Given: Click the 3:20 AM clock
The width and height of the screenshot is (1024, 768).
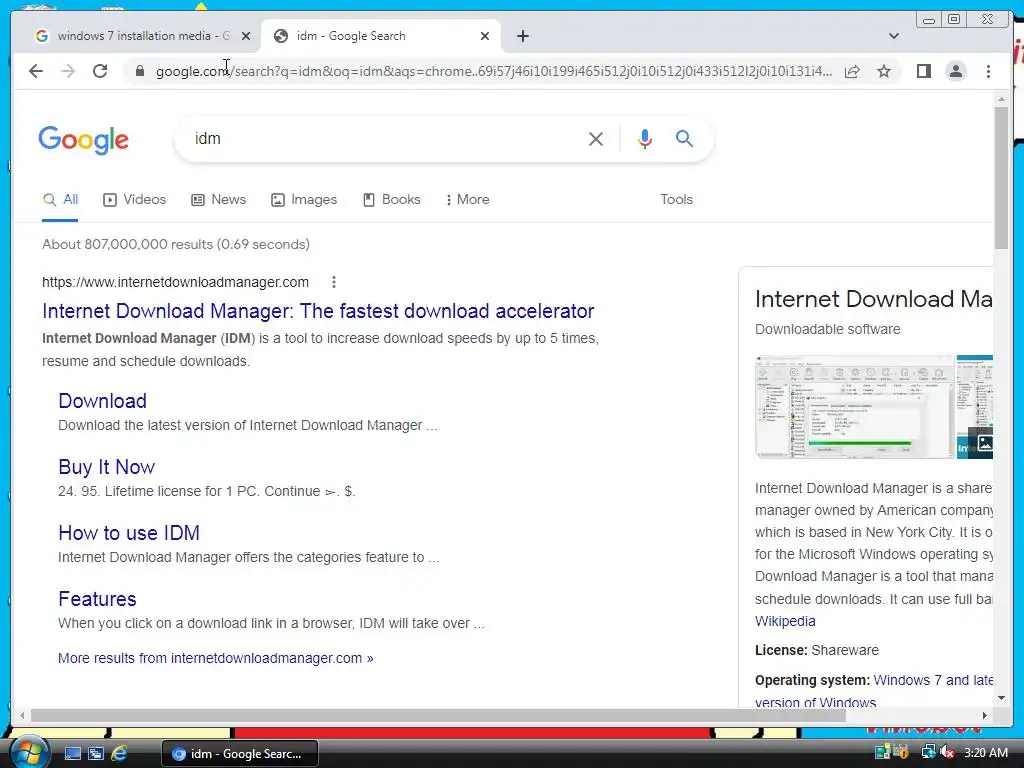Looking at the screenshot, I should click(x=986, y=753).
